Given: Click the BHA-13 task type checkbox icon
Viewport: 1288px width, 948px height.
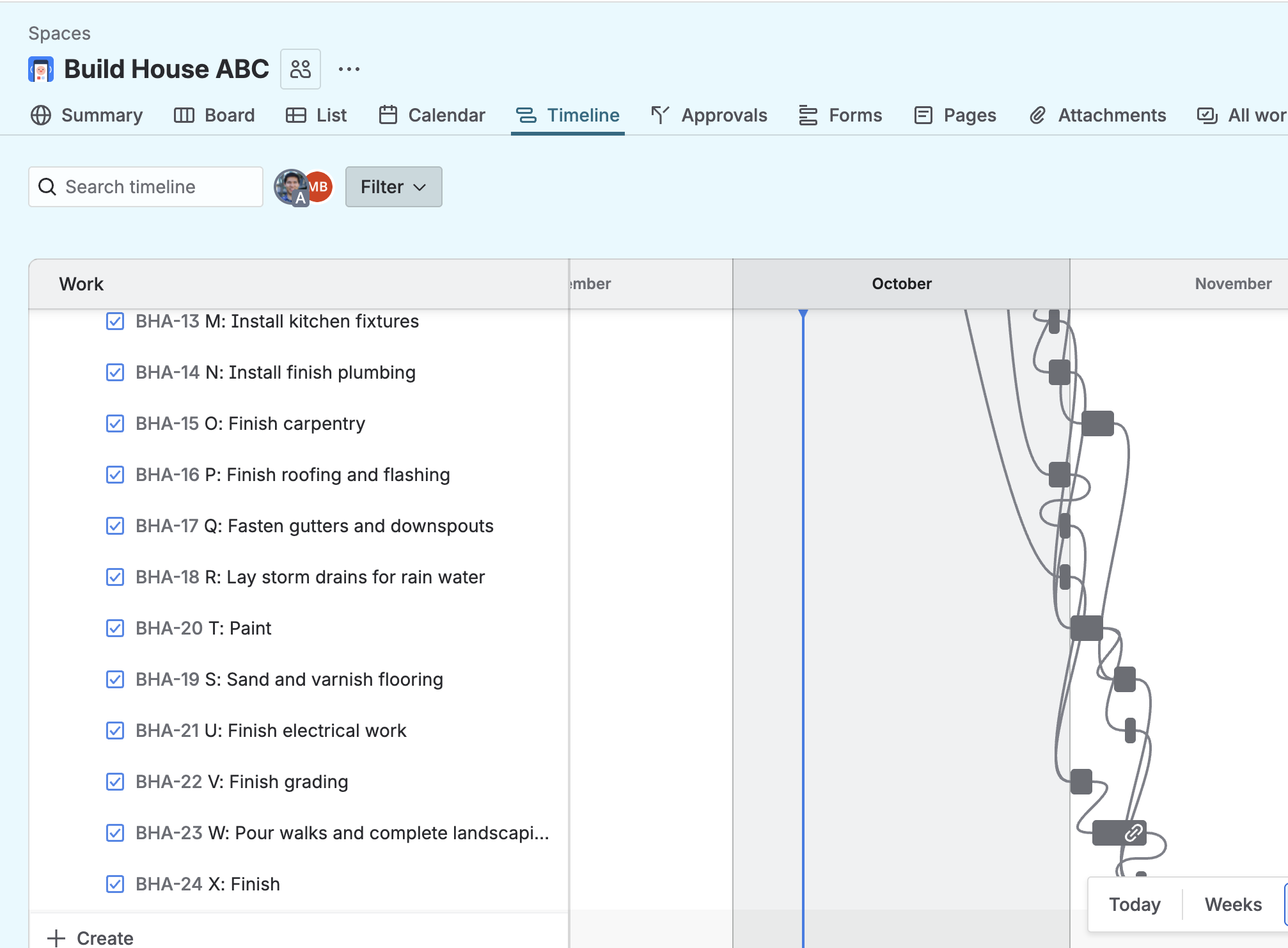Looking at the screenshot, I should click(115, 321).
